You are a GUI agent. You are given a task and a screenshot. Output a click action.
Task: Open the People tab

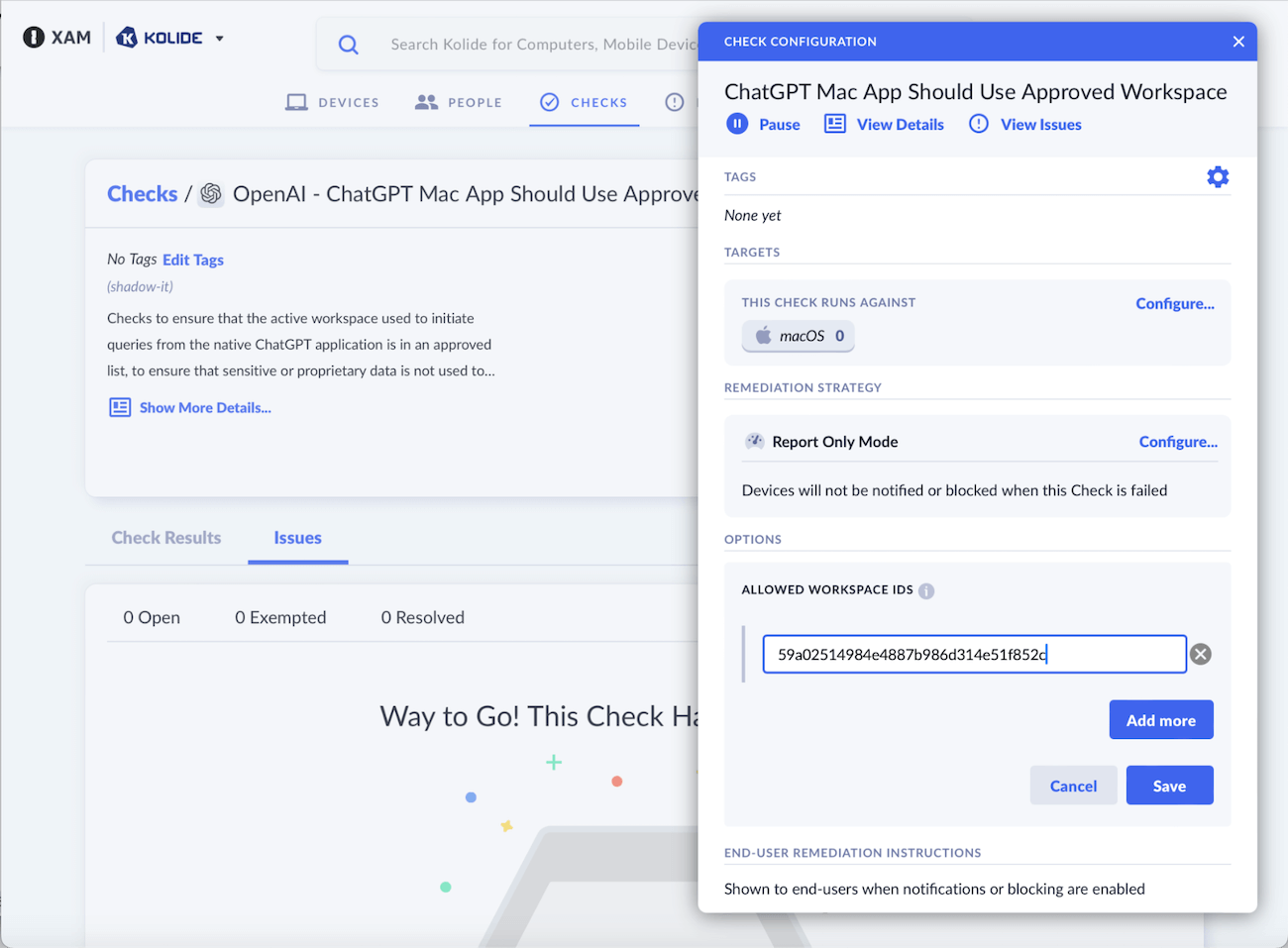pos(459,102)
